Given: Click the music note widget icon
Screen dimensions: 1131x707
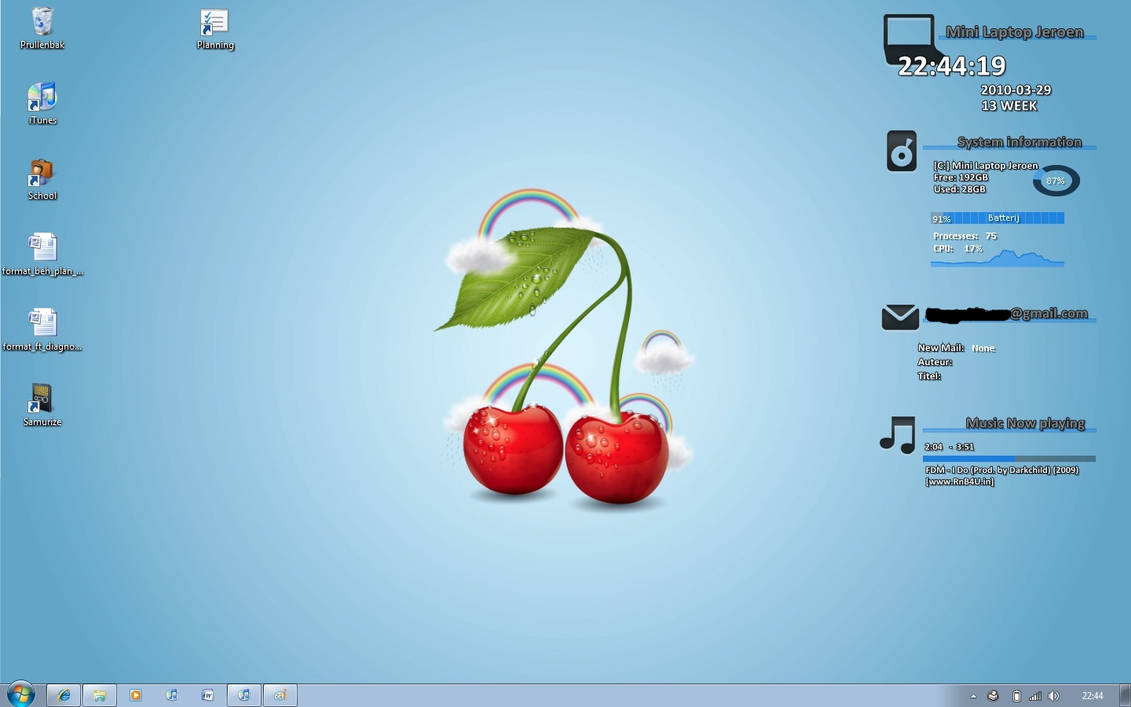Looking at the screenshot, I should [897, 435].
